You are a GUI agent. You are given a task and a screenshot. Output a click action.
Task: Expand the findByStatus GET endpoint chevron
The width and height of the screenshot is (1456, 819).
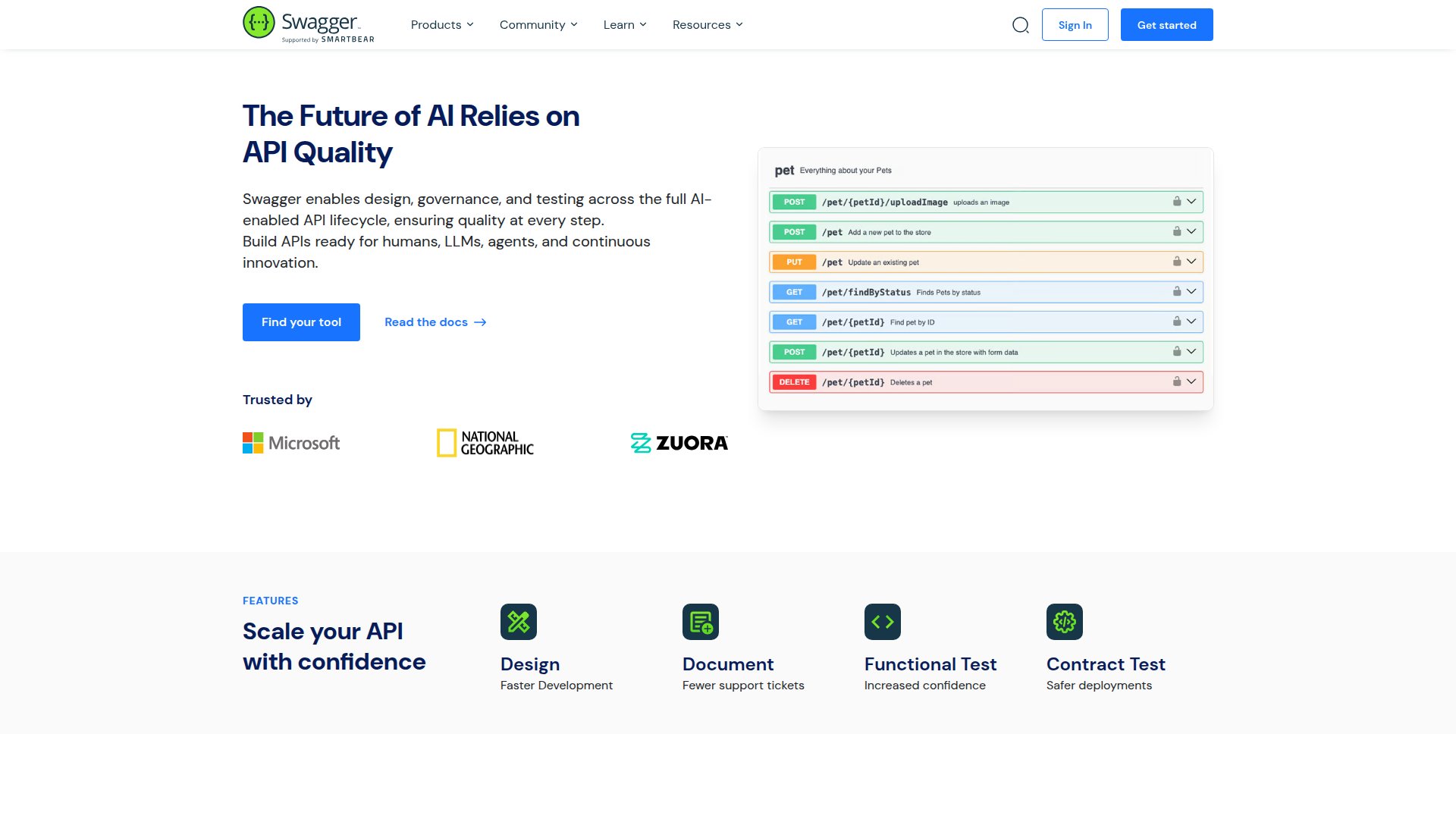[x=1191, y=291]
